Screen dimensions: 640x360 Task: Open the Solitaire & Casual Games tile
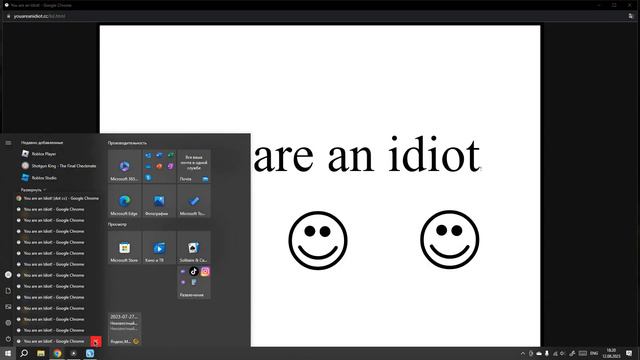[x=194, y=247]
